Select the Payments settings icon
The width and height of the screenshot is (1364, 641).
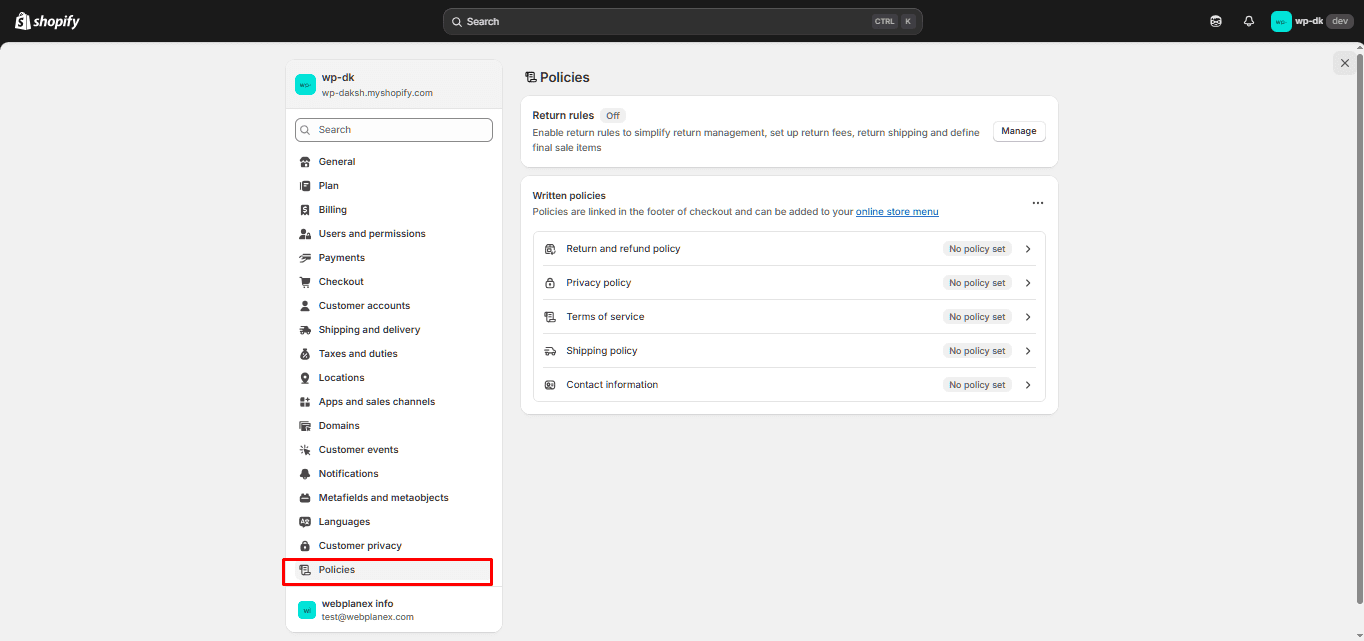tap(305, 257)
